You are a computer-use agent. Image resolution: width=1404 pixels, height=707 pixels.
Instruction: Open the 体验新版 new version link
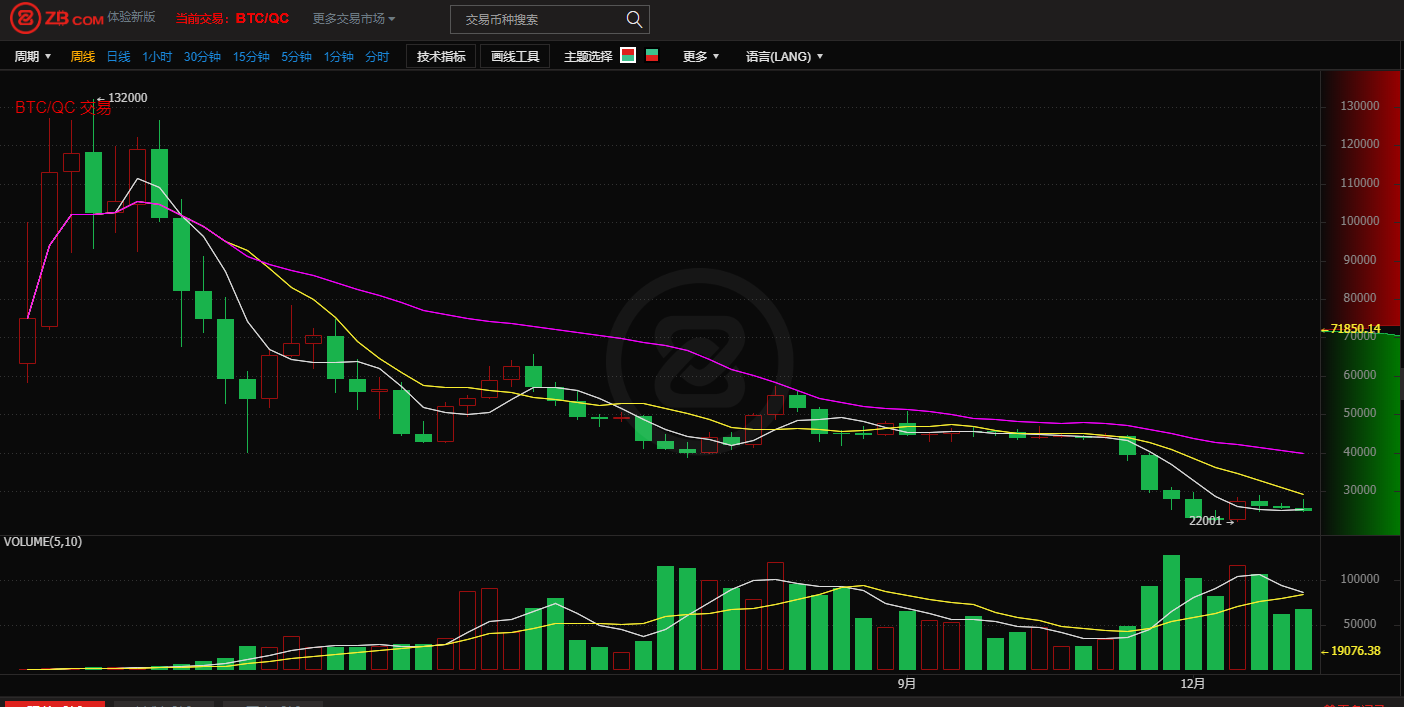(x=132, y=17)
